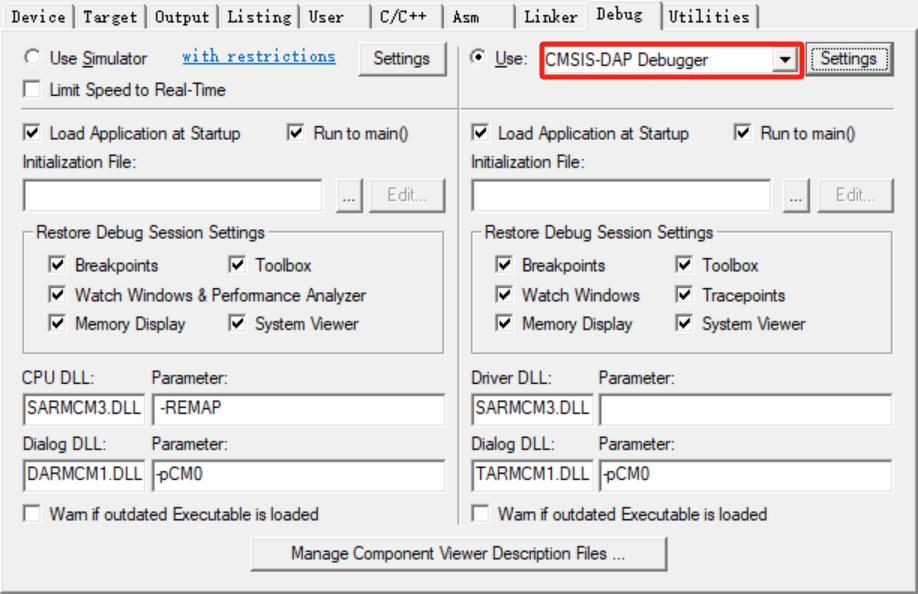Click the Driver DLL field on right
This screenshot has width=918, height=594.
tap(531, 409)
